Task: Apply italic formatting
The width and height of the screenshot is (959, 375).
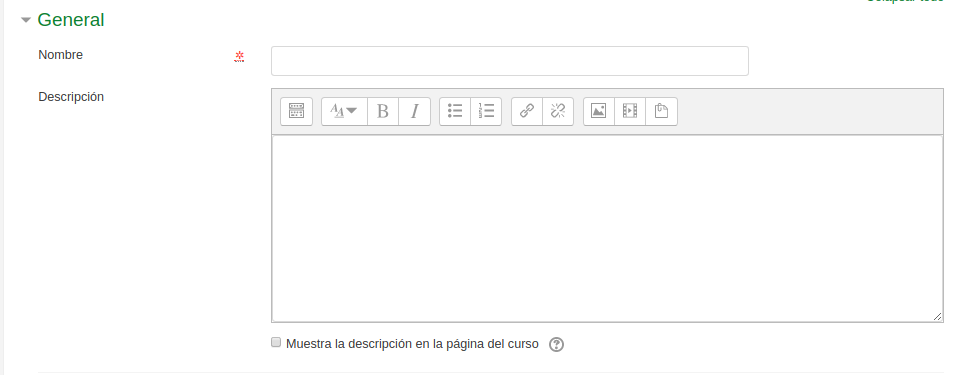Action: pos(415,111)
